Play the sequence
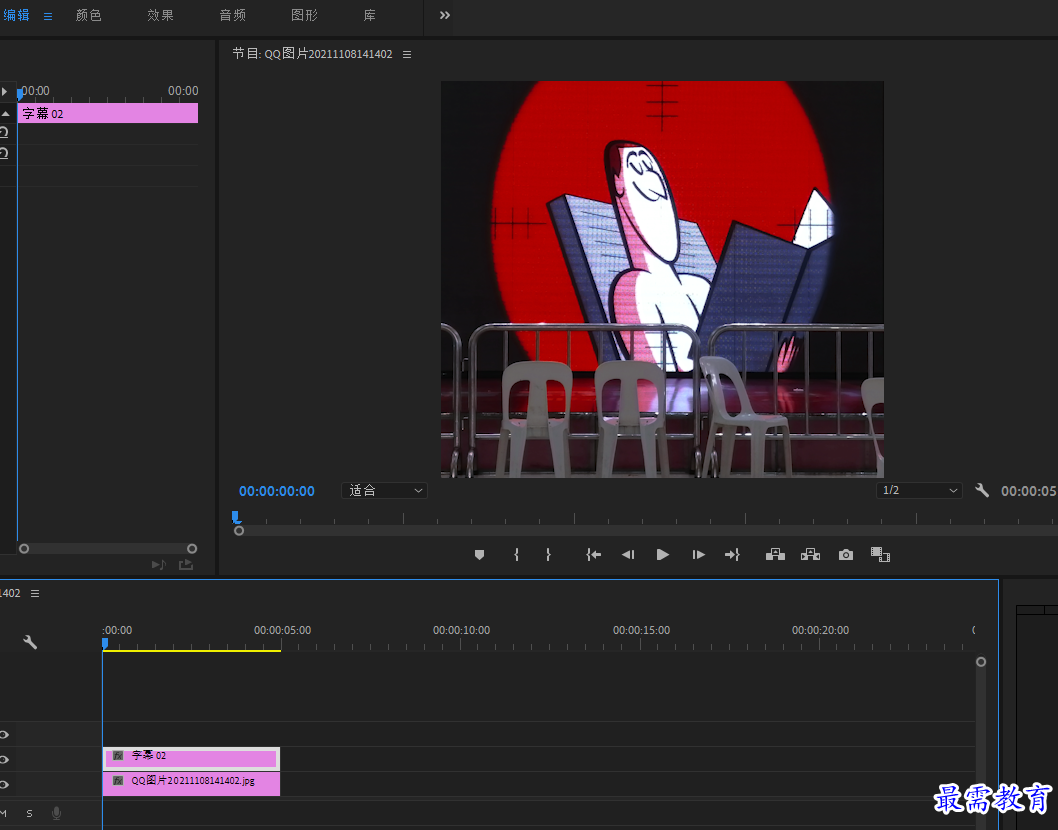 coord(663,555)
